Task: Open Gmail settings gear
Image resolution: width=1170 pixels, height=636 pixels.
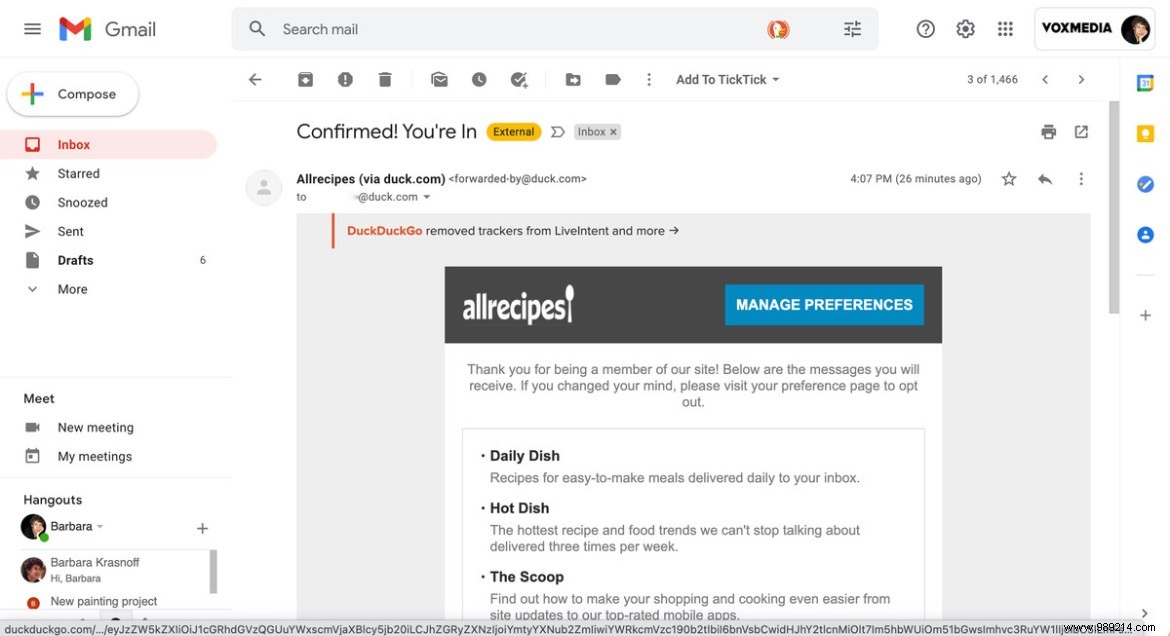Action: coord(965,28)
